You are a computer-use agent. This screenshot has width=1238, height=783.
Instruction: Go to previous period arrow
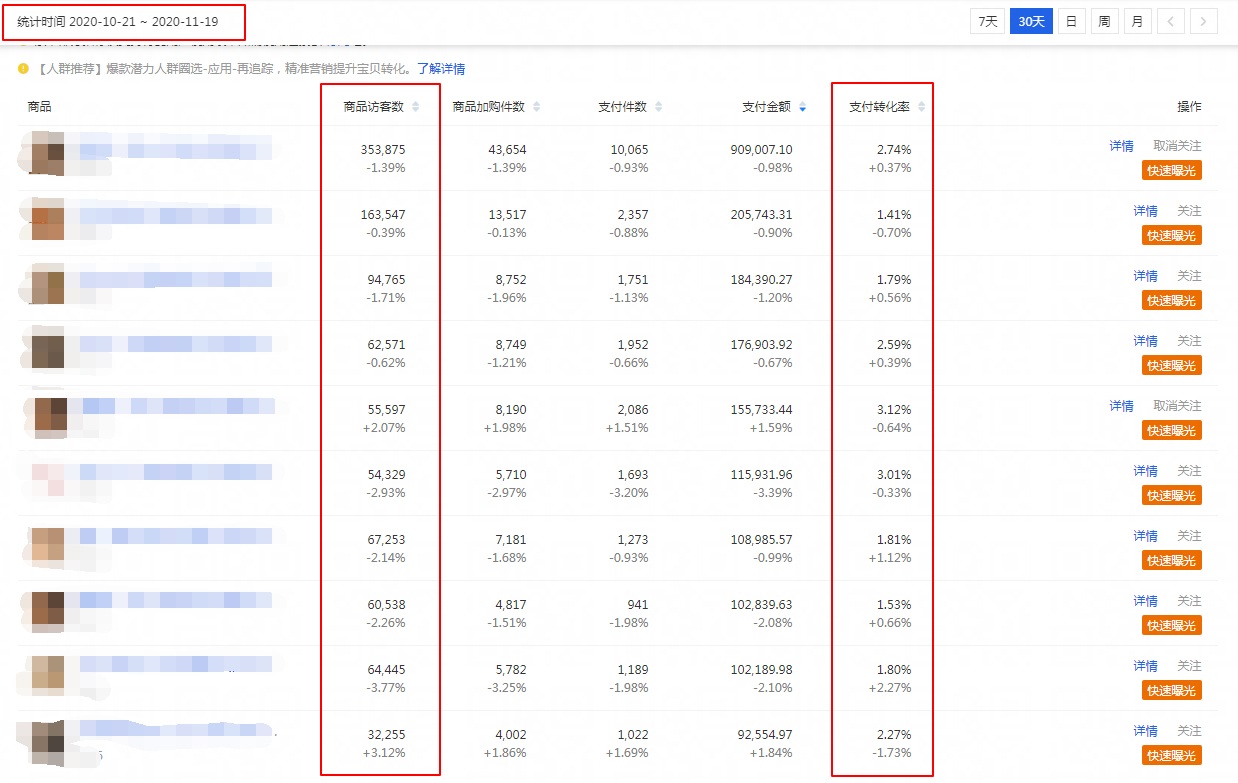coord(1171,21)
